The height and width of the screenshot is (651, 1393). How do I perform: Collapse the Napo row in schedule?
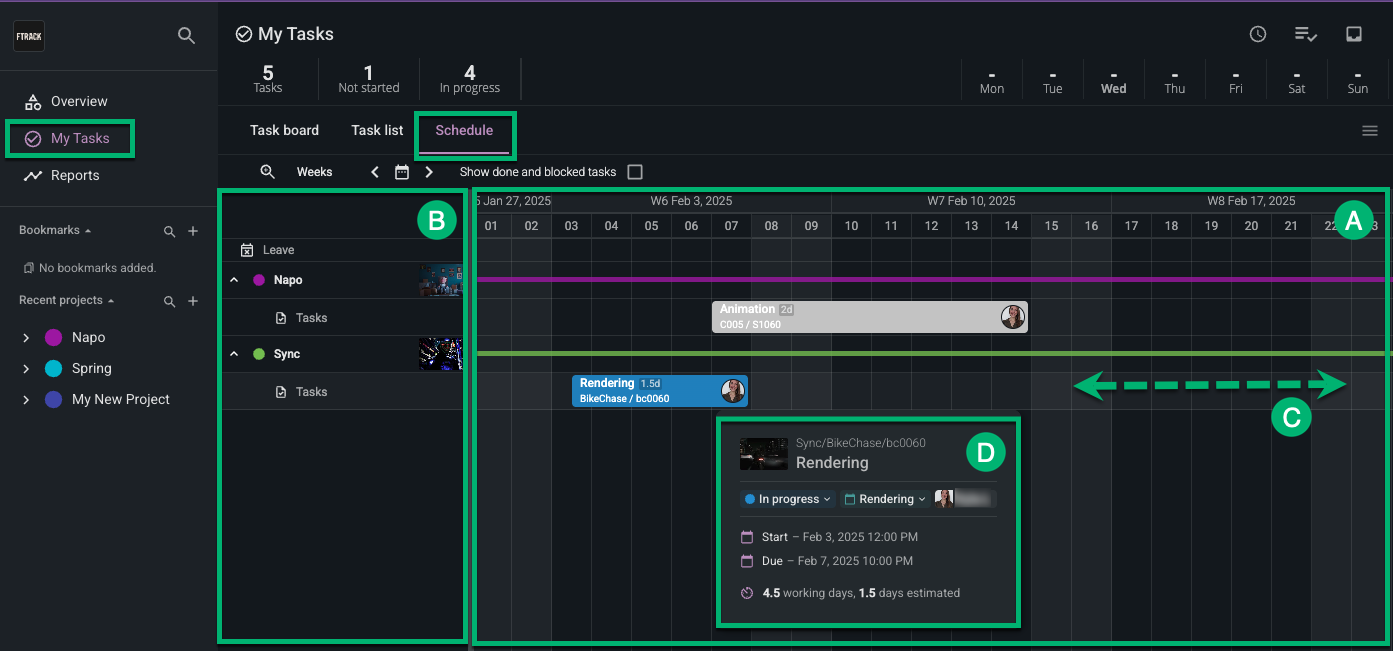(x=233, y=280)
